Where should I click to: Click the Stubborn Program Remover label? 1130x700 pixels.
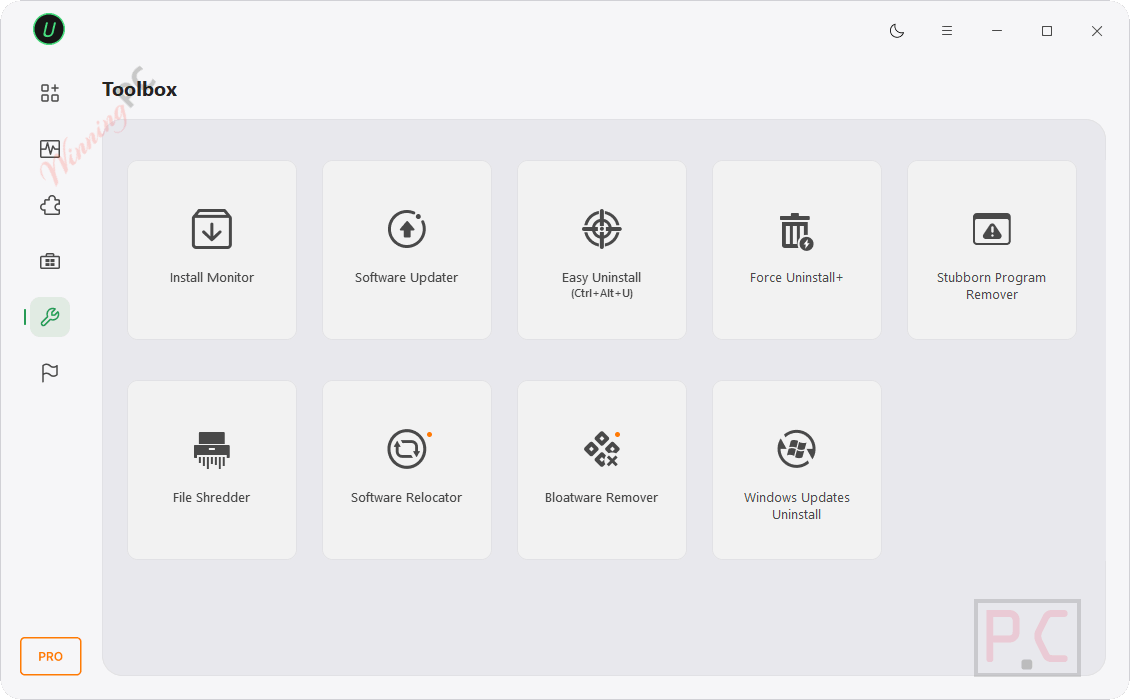point(992,286)
